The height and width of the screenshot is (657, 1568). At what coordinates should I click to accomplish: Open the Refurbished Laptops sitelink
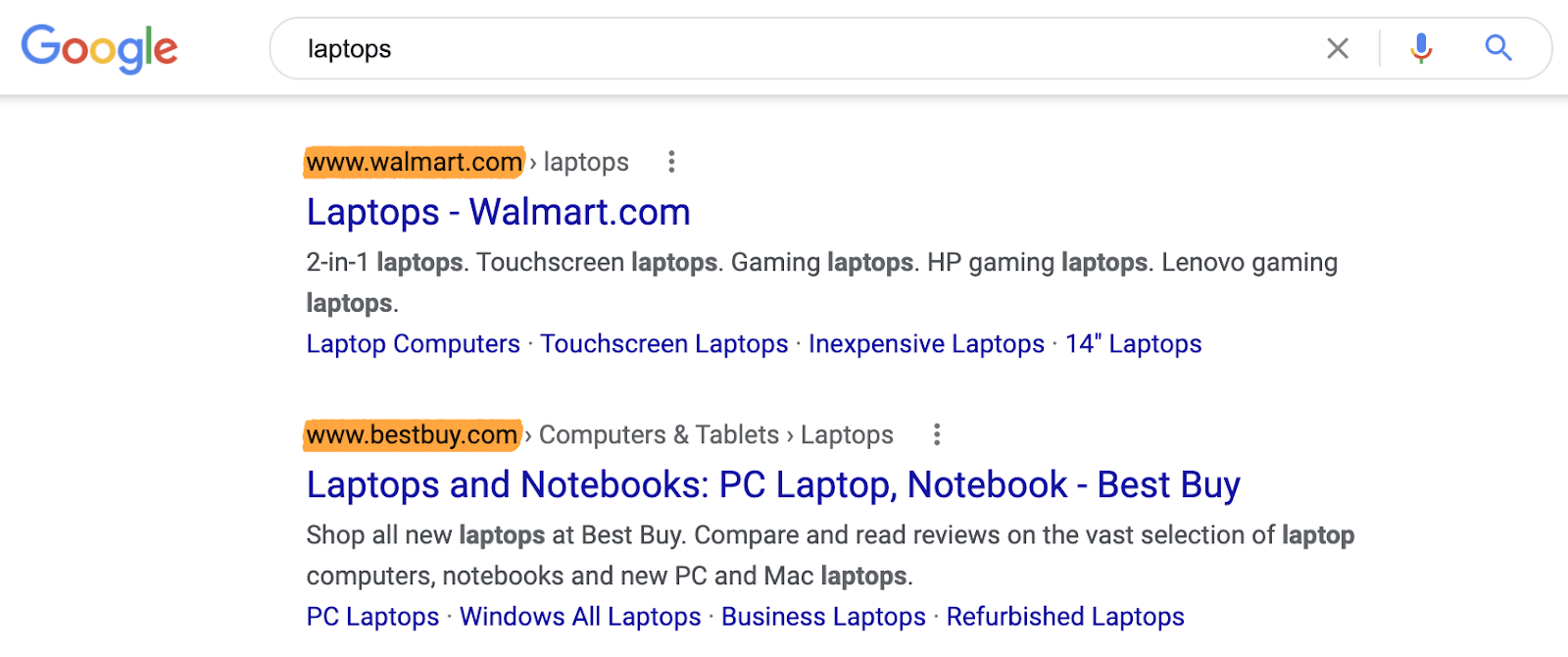pyautogui.click(x=1065, y=617)
